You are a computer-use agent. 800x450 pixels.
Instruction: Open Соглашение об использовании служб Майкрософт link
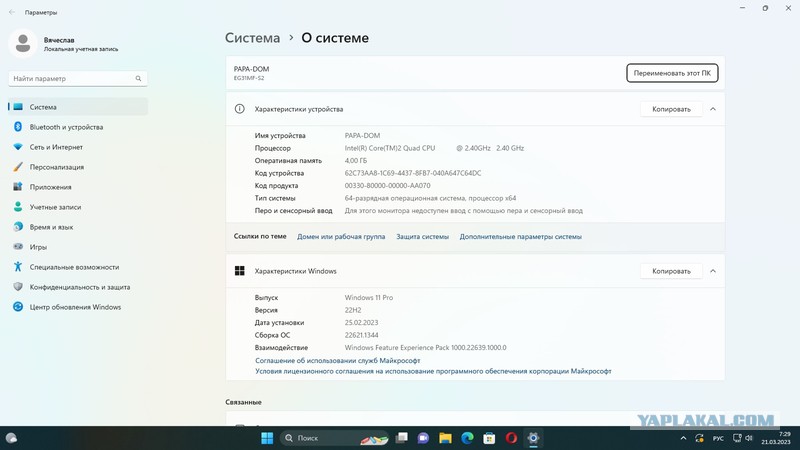tap(337, 360)
